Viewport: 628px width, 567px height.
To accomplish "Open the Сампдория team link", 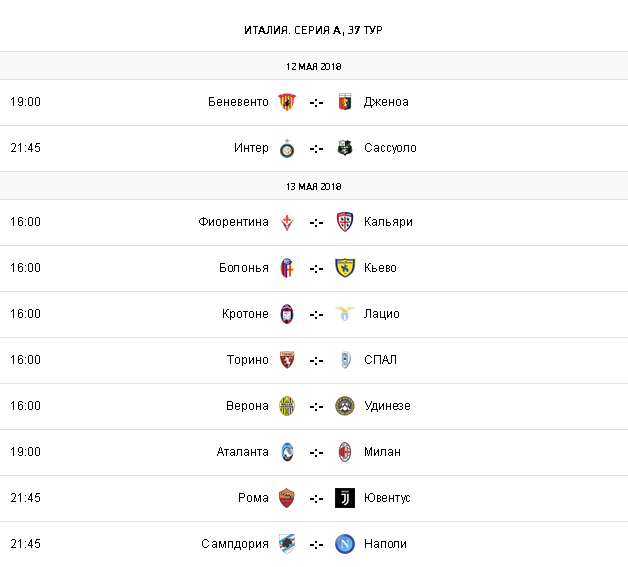I will 234,544.
